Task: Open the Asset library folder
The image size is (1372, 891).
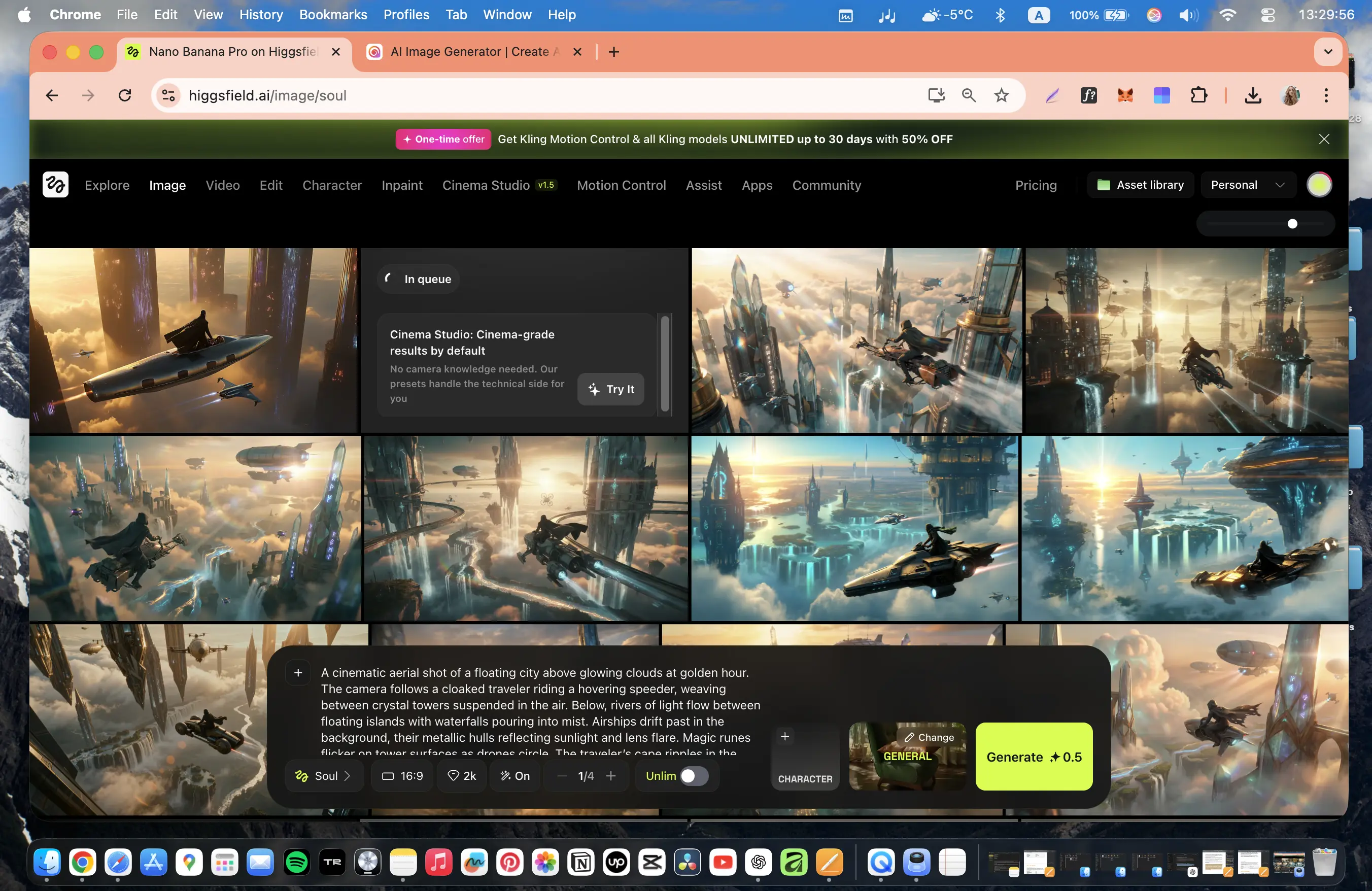Action: (x=1140, y=184)
